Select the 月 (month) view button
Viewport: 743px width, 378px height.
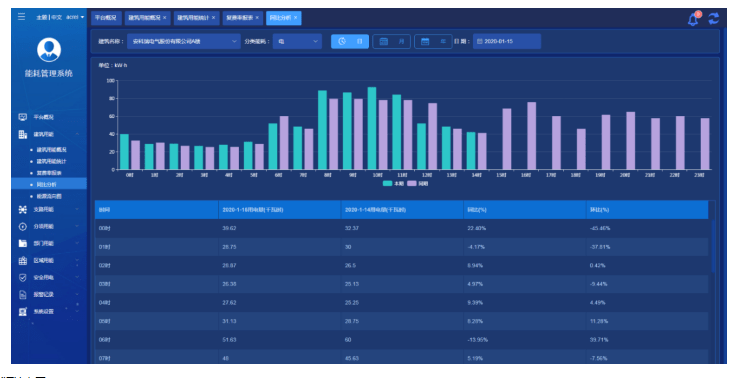point(391,41)
